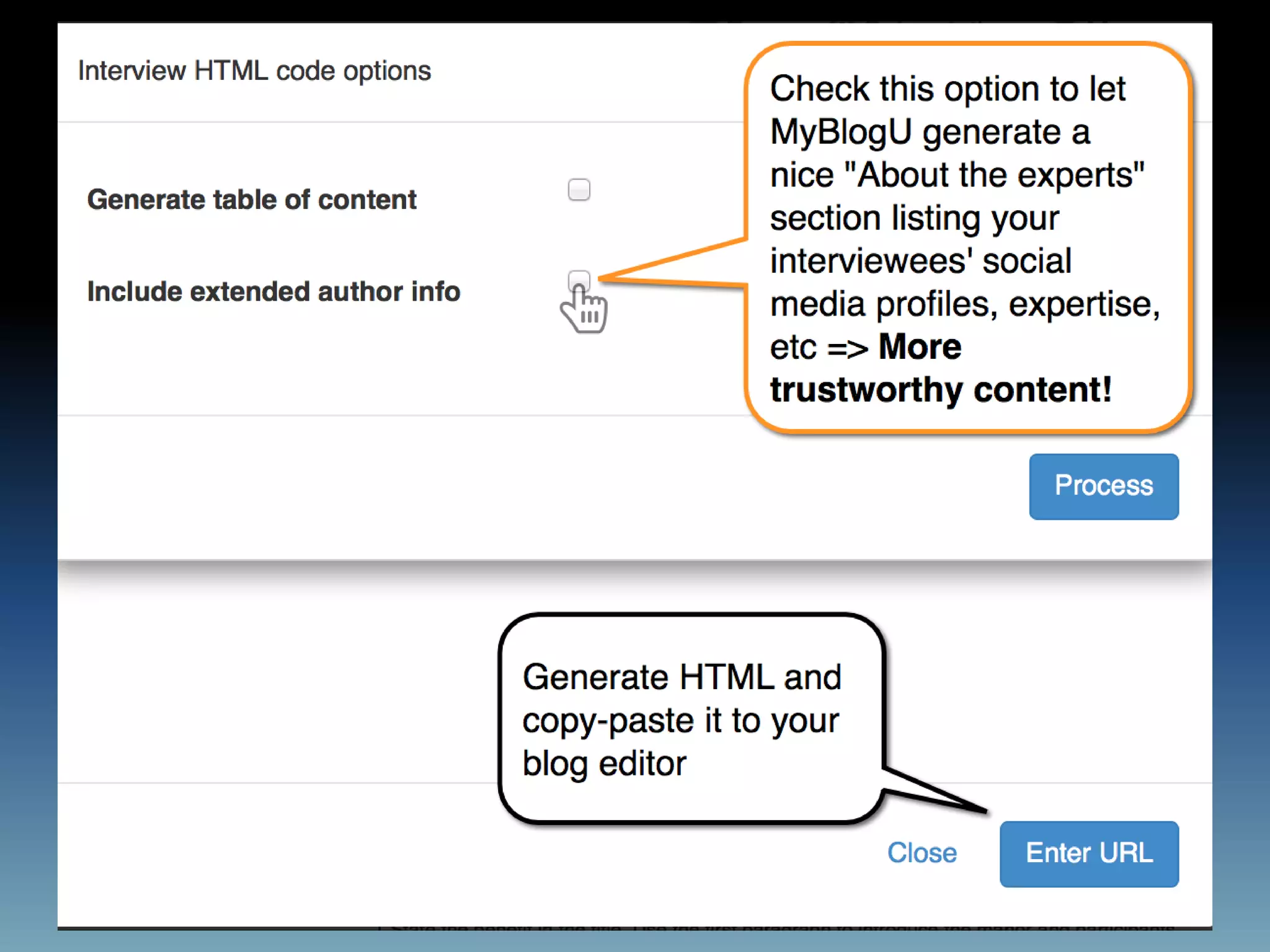Screen dimensions: 1270x952
Task: Click the 'Generate table of content' label
Action: pyautogui.click(x=252, y=200)
